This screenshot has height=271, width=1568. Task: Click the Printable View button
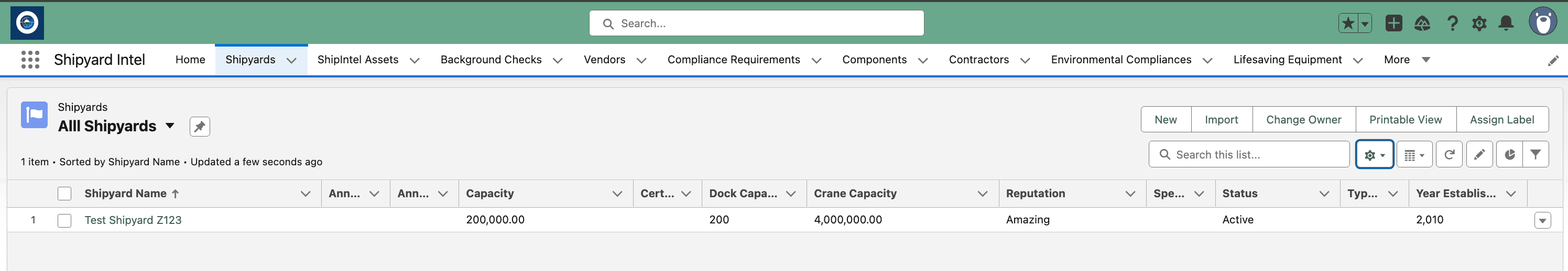click(1406, 120)
